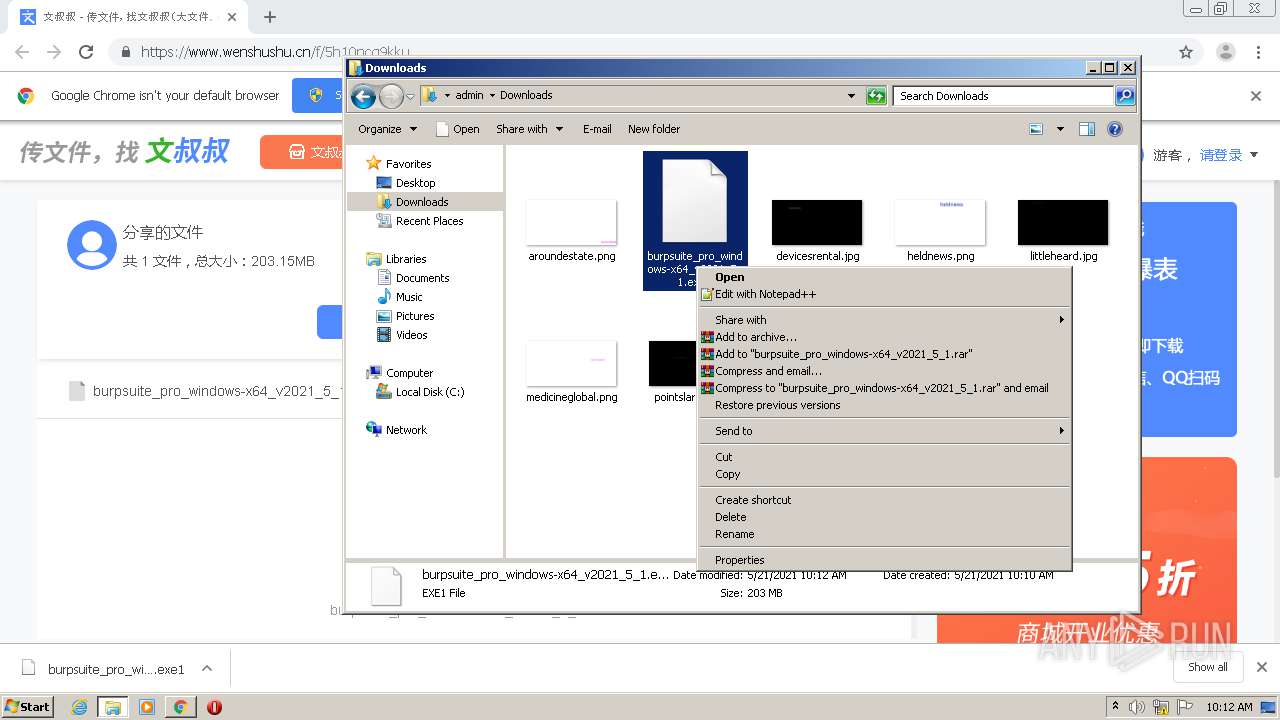Image resolution: width=1280 pixels, height=720 pixels.
Task: Click the Change your view icon
Action: click(x=1036, y=129)
